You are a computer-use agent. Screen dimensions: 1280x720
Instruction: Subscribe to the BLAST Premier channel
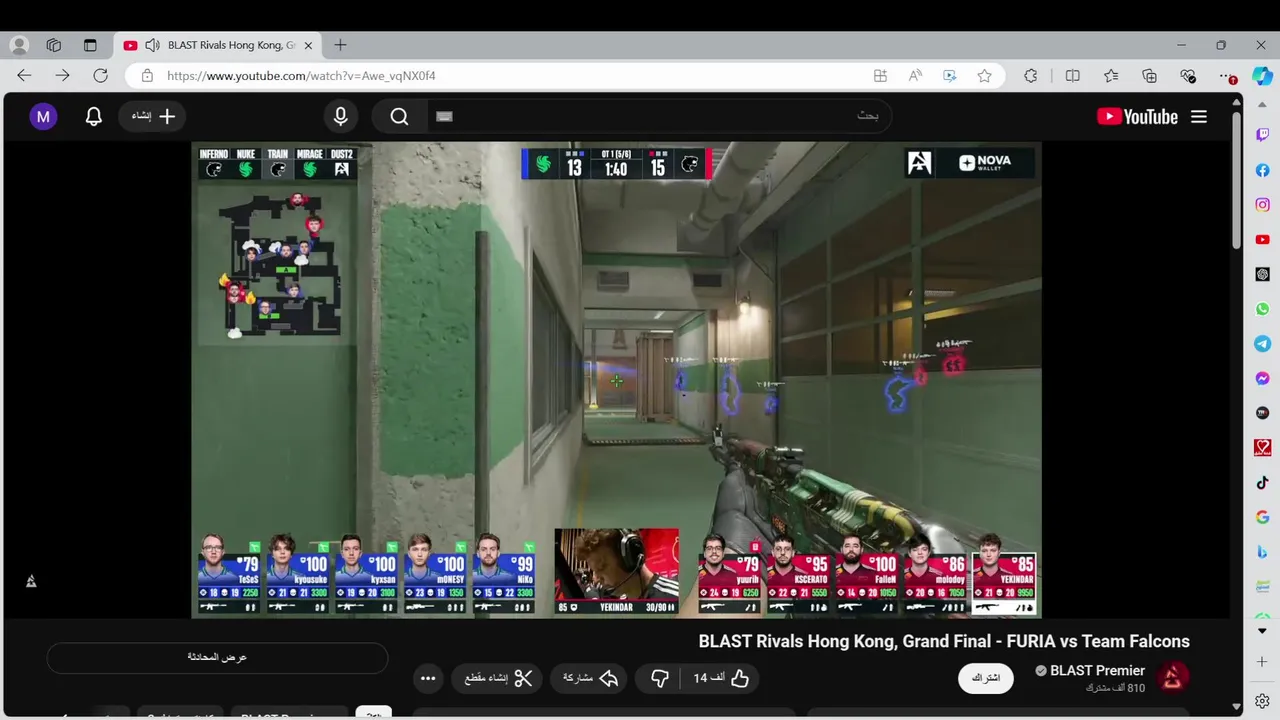986,678
